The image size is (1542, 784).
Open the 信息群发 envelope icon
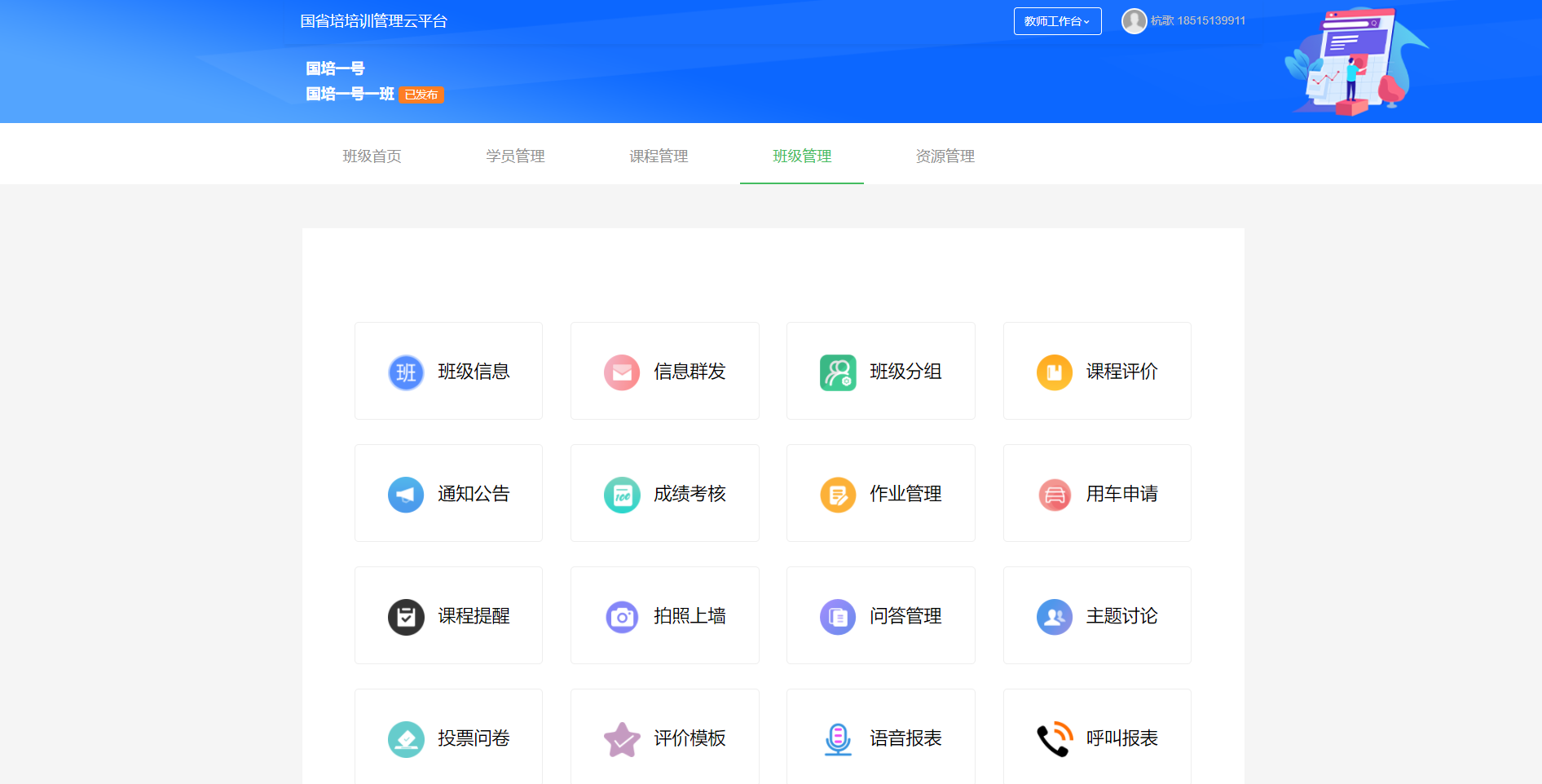click(622, 372)
